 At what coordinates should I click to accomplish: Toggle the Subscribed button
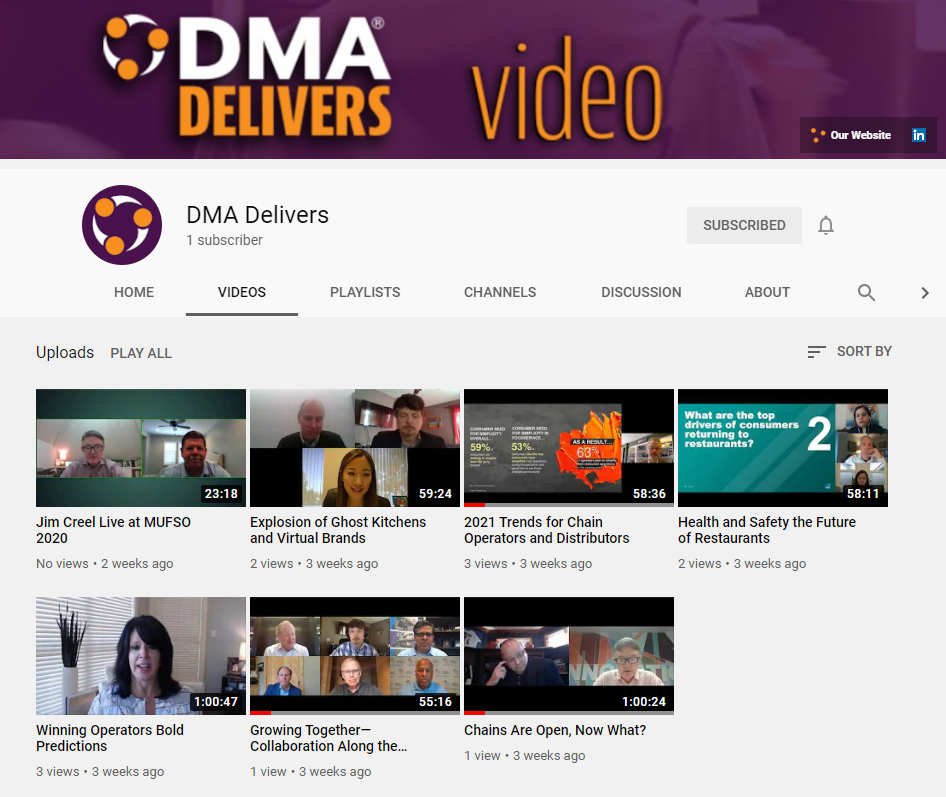click(744, 225)
